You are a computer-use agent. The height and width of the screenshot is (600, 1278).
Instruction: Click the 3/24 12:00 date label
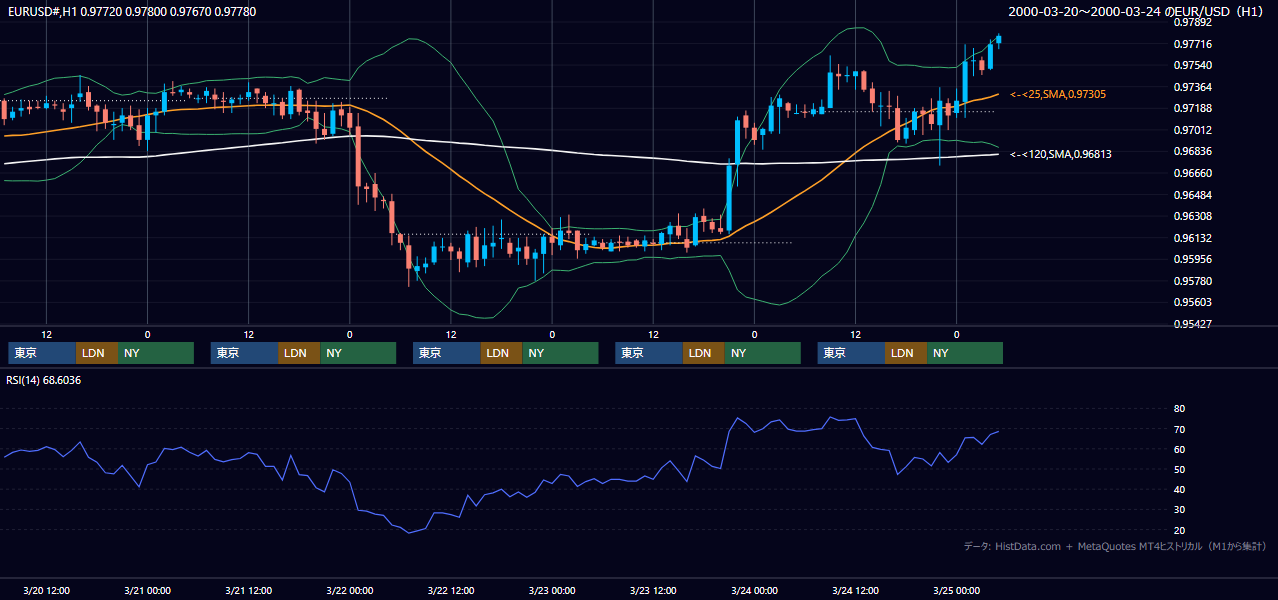pos(855,590)
